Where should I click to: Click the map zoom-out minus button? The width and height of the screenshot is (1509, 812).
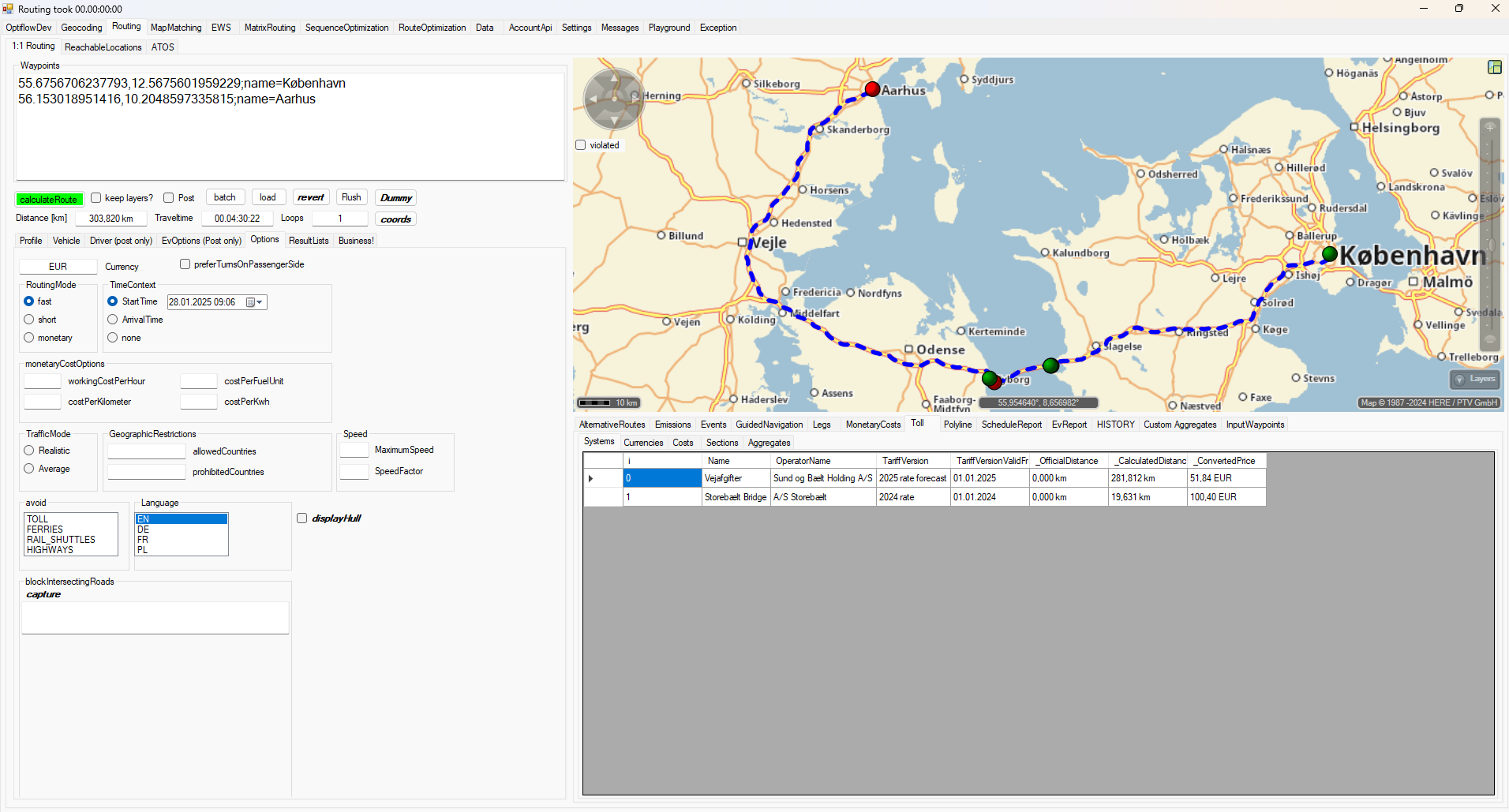(1490, 340)
